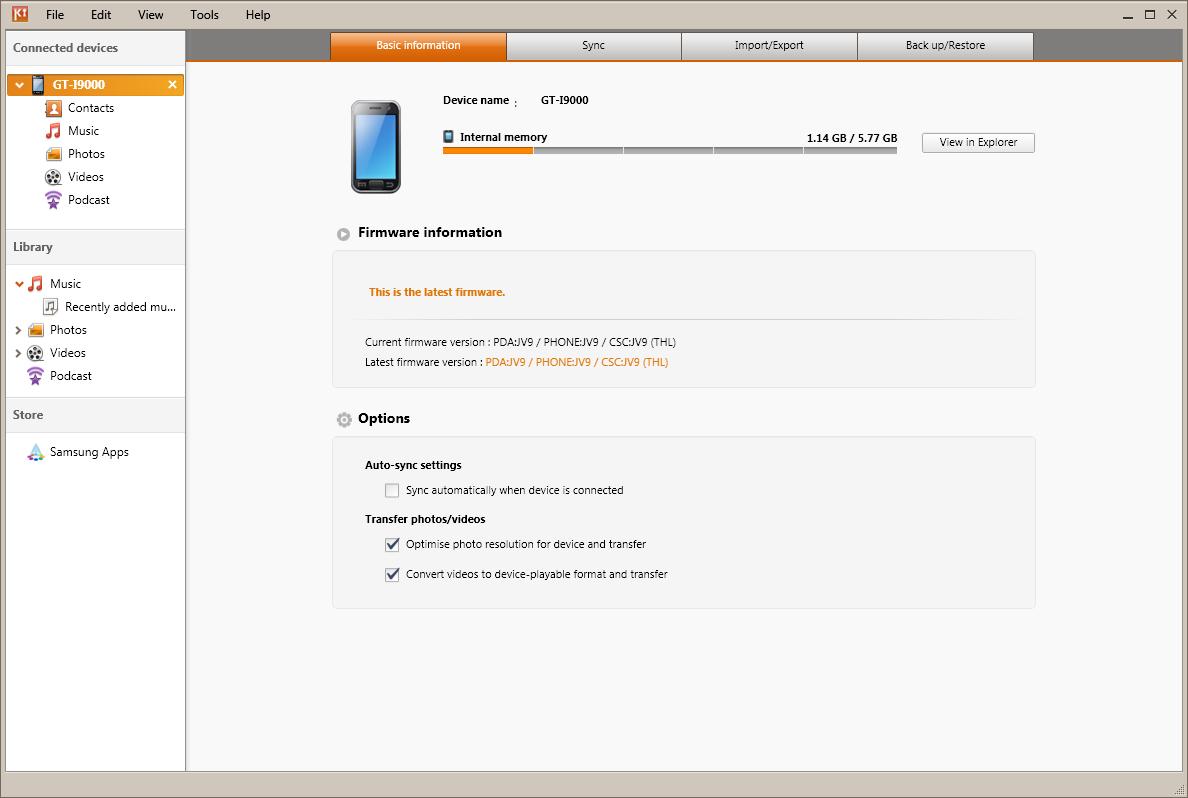The image size is (1188, 798).
Task: Click the Transfer photos/videos label
Action: (x=425, y=519)
